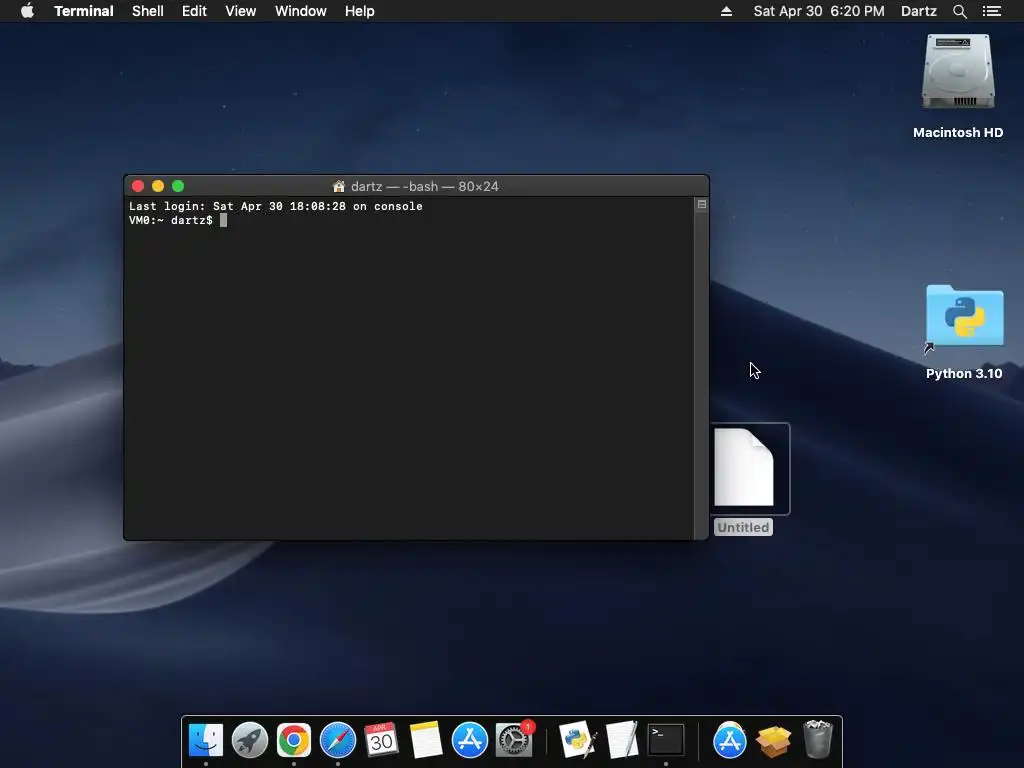Click the Python 3.10 label
Screen dimensions: 1024x768
click(964, 374)
